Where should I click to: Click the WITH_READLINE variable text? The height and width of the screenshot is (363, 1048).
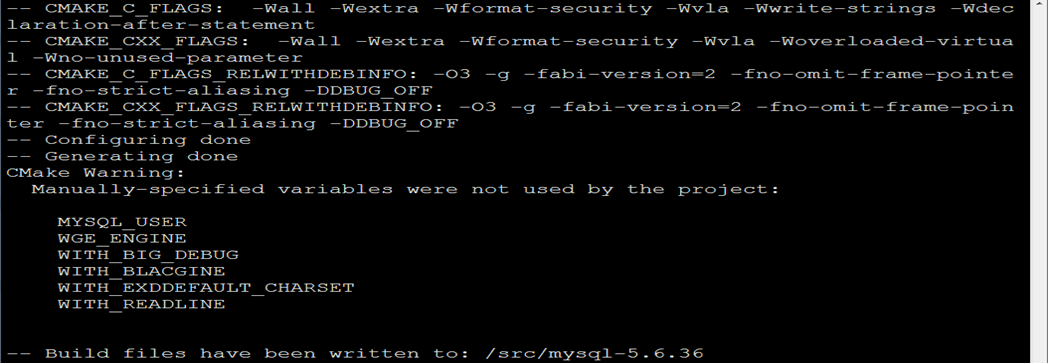pos(141,304)
